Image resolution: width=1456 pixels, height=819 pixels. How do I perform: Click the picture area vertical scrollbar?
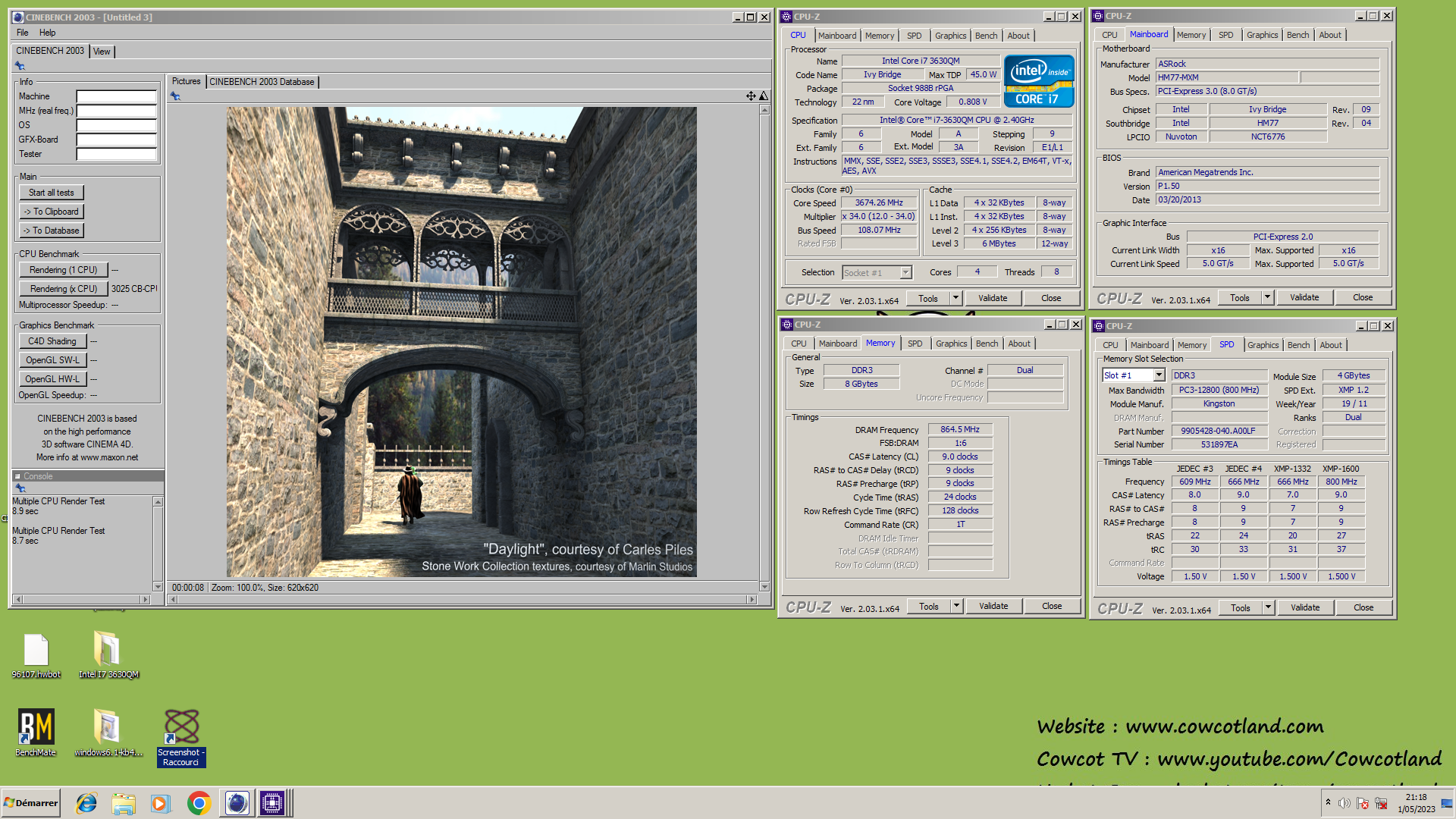[x=764, y=348]
